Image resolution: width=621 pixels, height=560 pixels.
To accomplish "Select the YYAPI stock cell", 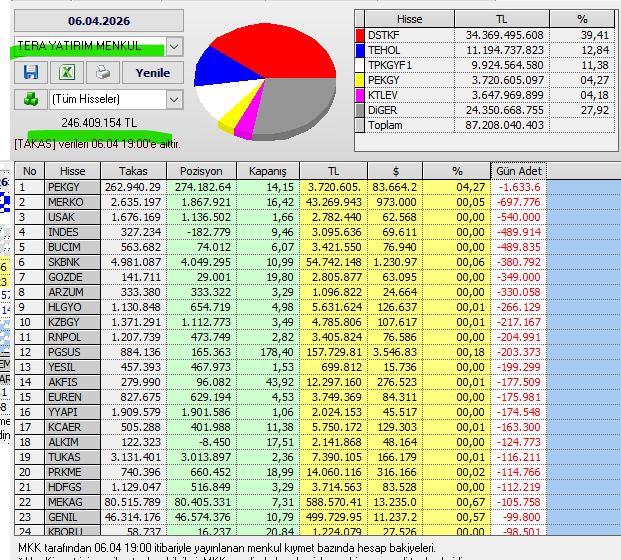I will pos(72,413).
